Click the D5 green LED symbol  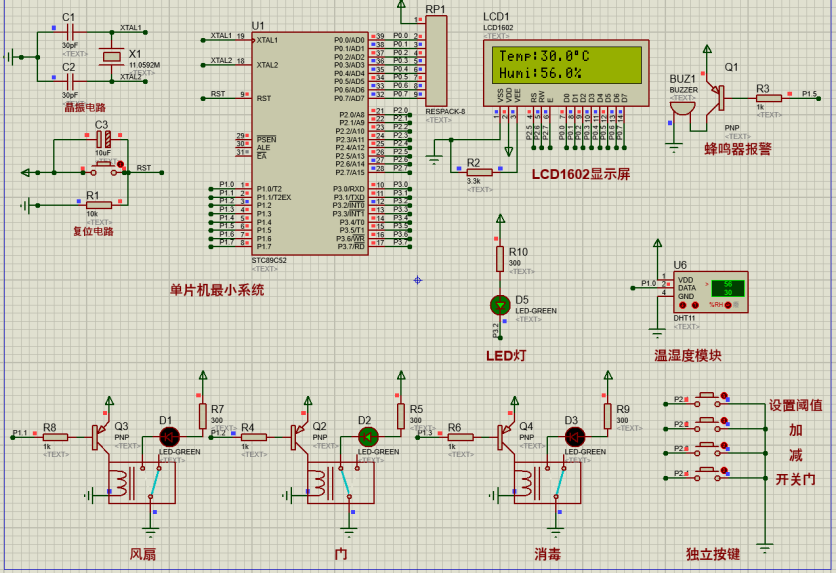tap(500, 305)
